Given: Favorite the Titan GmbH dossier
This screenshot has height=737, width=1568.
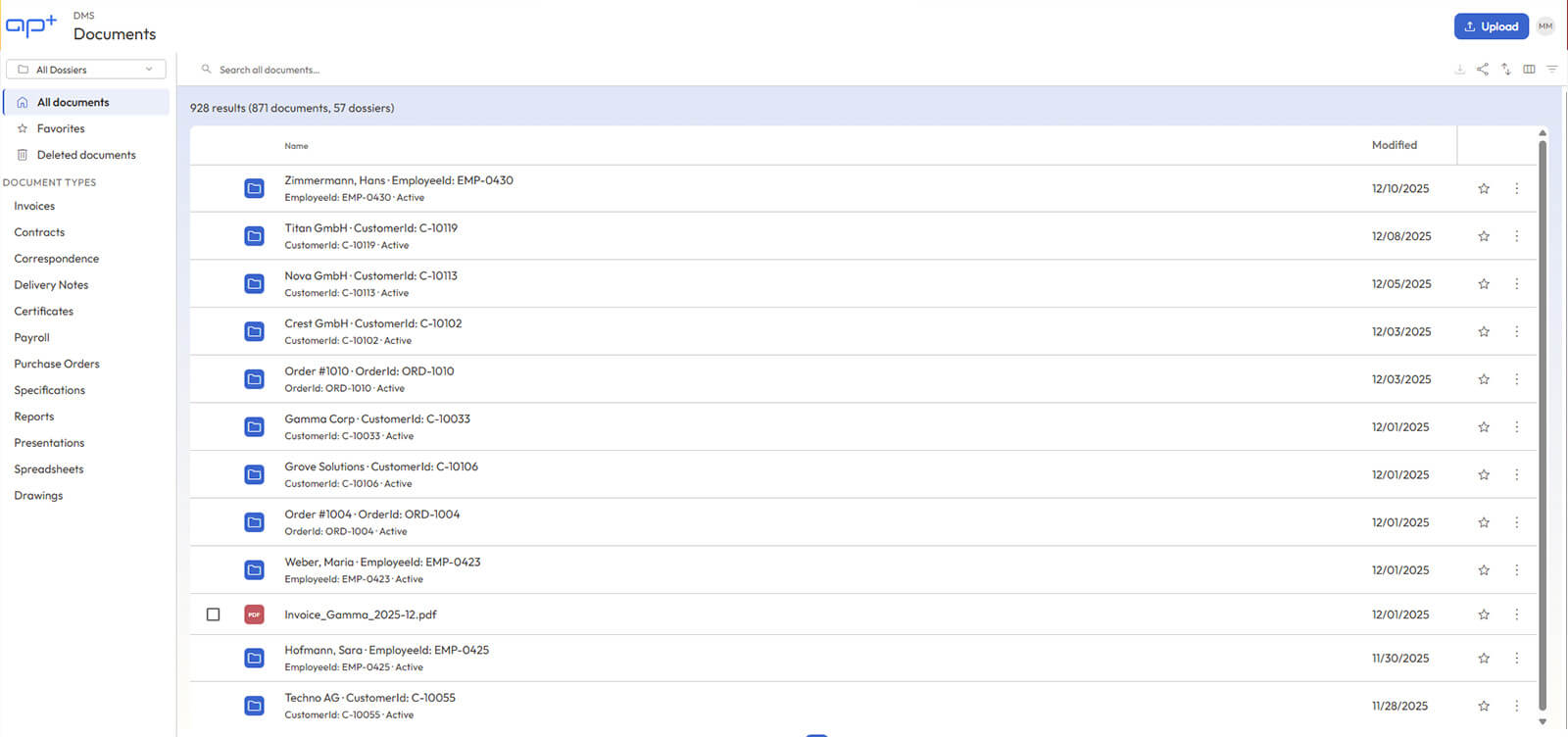Looking at the screenshot, I should point(1484,236).
